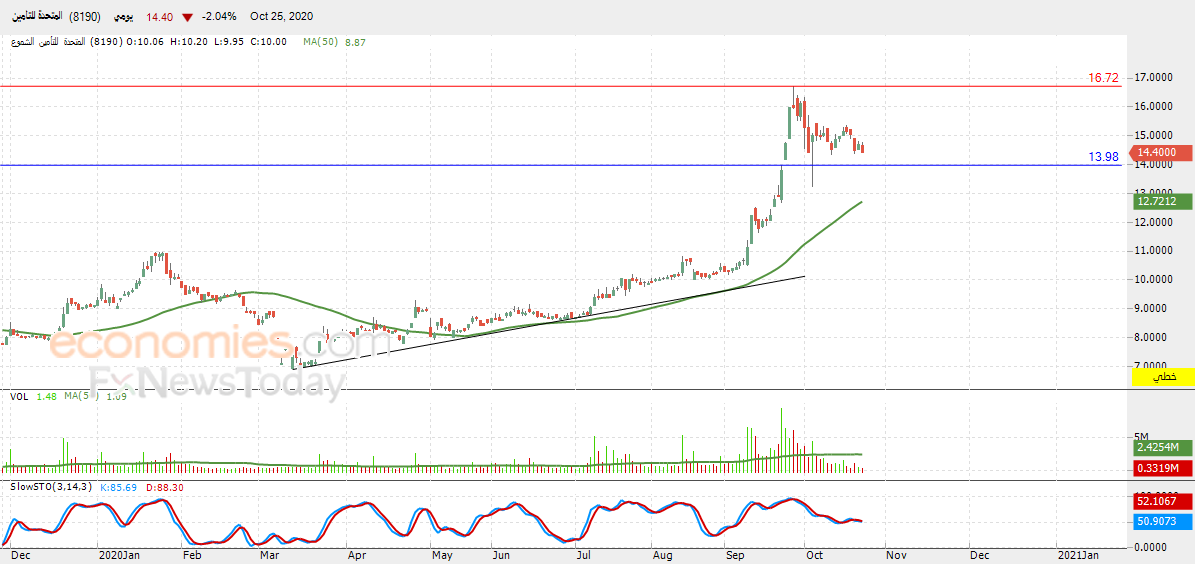Select the SlowSTO(3,14,3) indicator label
The height and width of the screenshot is (564, 1195).
(x=51, y=487)
